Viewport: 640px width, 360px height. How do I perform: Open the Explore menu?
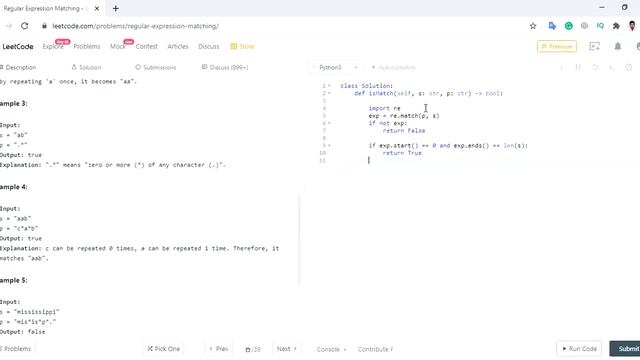(x=53, y=47)
